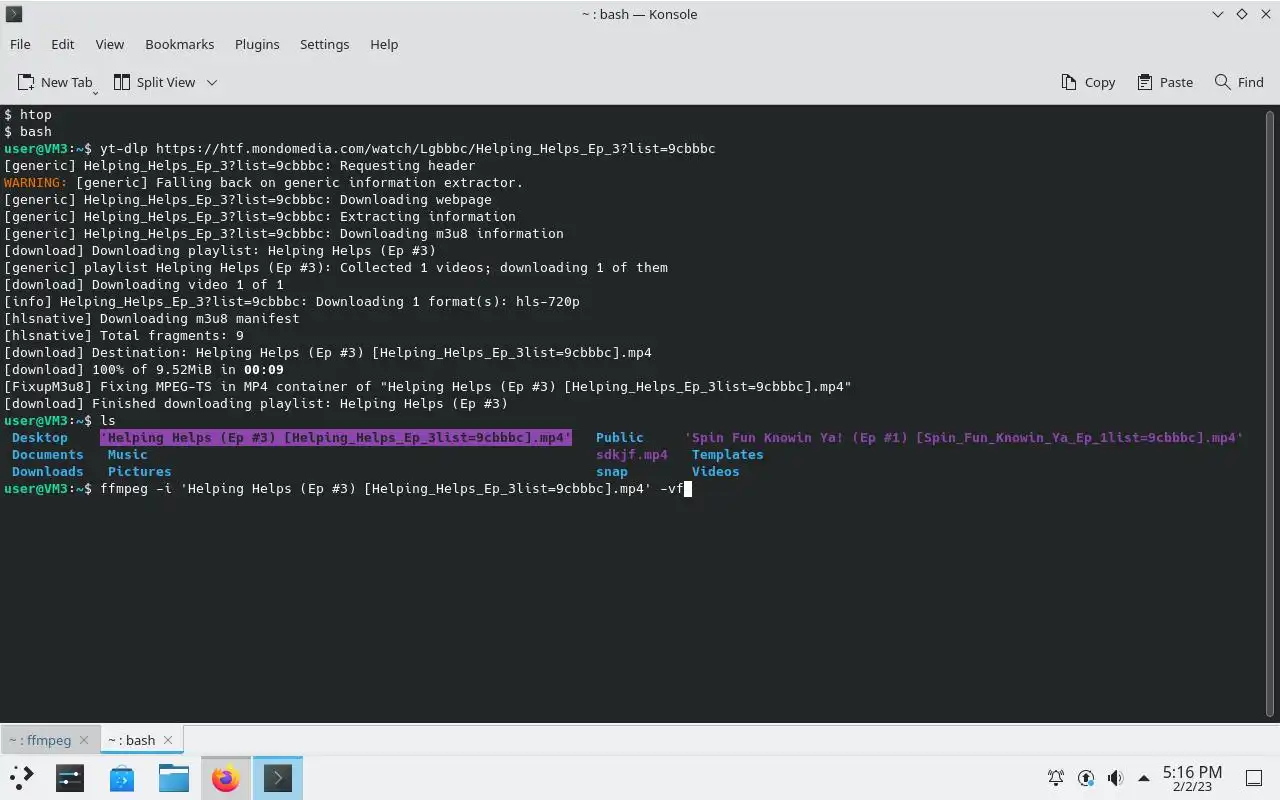Open Dolphin file manager from taskbar
The height and width of the screenshot is (800, 1280).
click(x=174, y=777)
